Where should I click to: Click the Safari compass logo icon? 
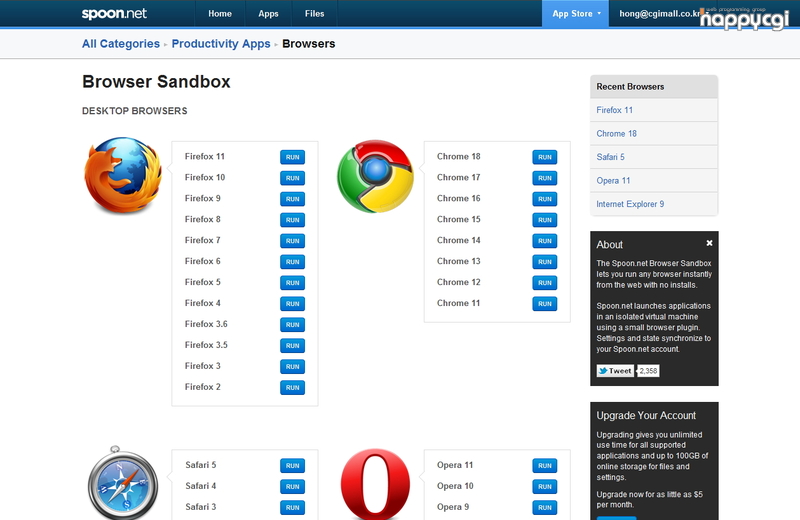pos(123,483)
